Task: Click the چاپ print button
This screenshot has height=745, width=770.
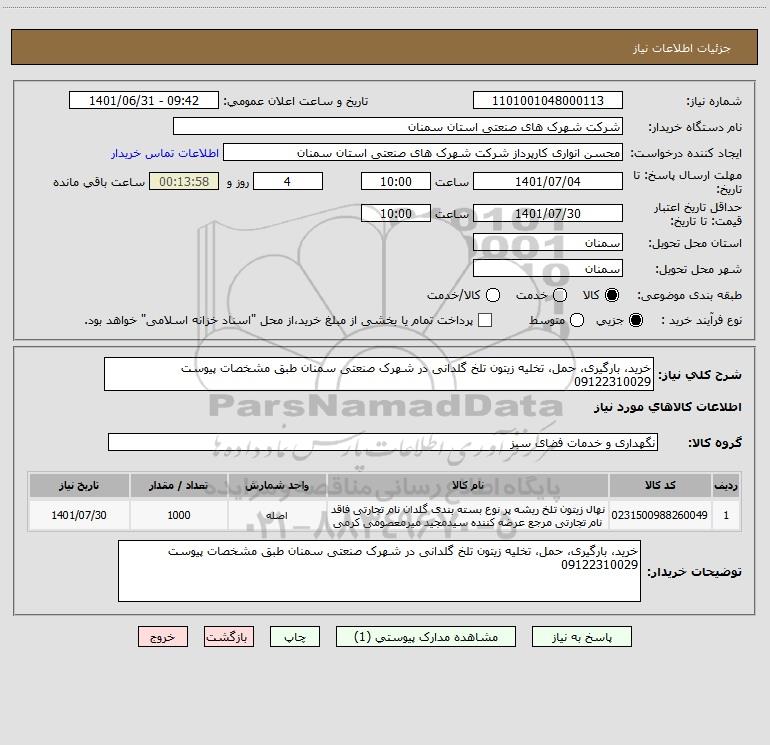Action: (x=295, y=637)
